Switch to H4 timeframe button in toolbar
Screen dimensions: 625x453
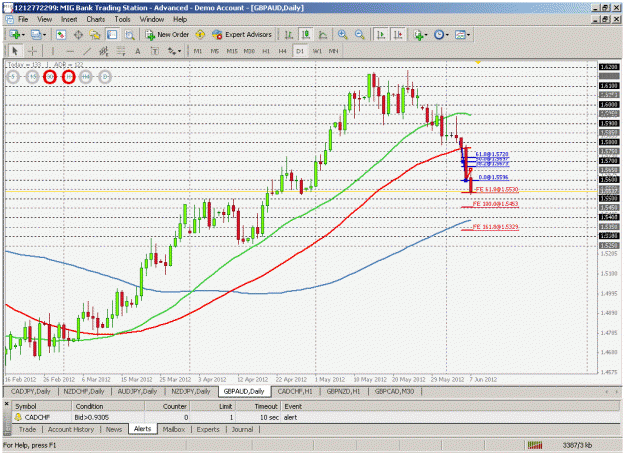coord(283,51)
